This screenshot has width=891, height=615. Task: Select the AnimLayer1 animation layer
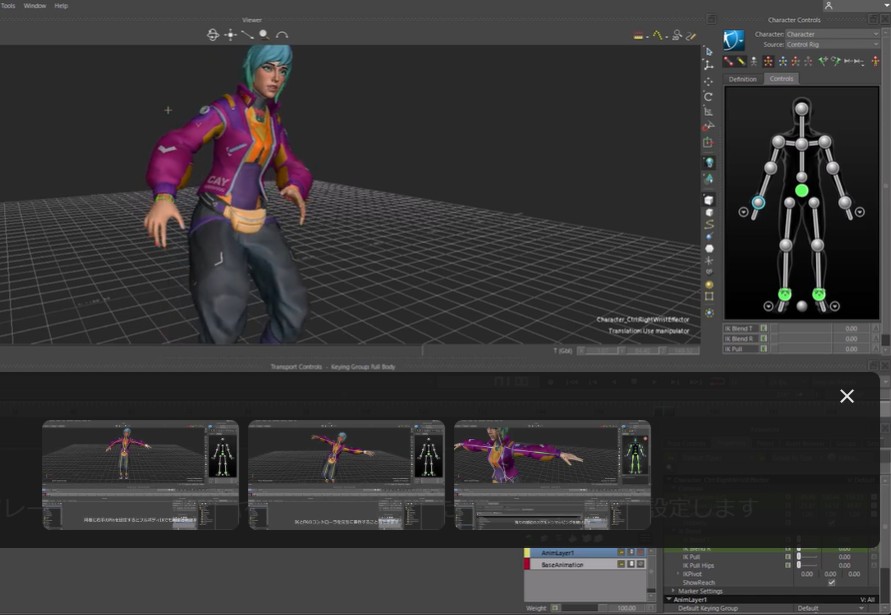tap(584, 552)
